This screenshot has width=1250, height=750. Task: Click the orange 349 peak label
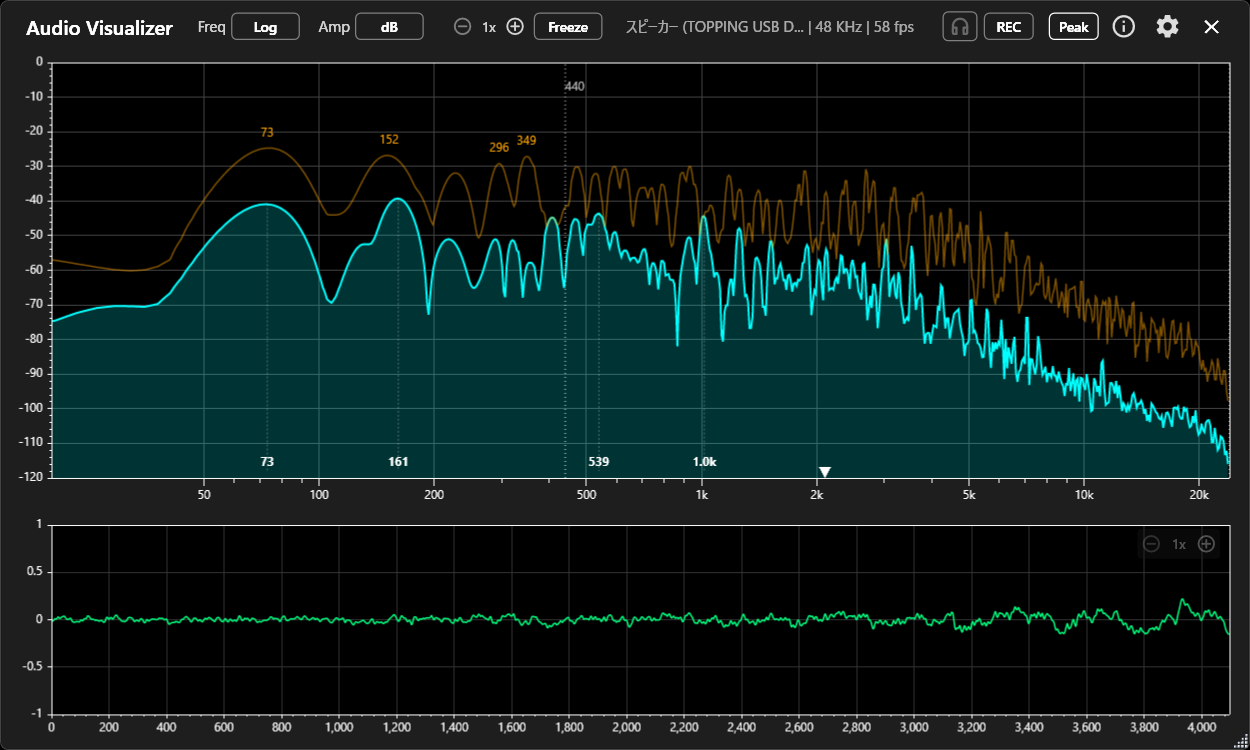pyautogui.click(x=526, y=141)
